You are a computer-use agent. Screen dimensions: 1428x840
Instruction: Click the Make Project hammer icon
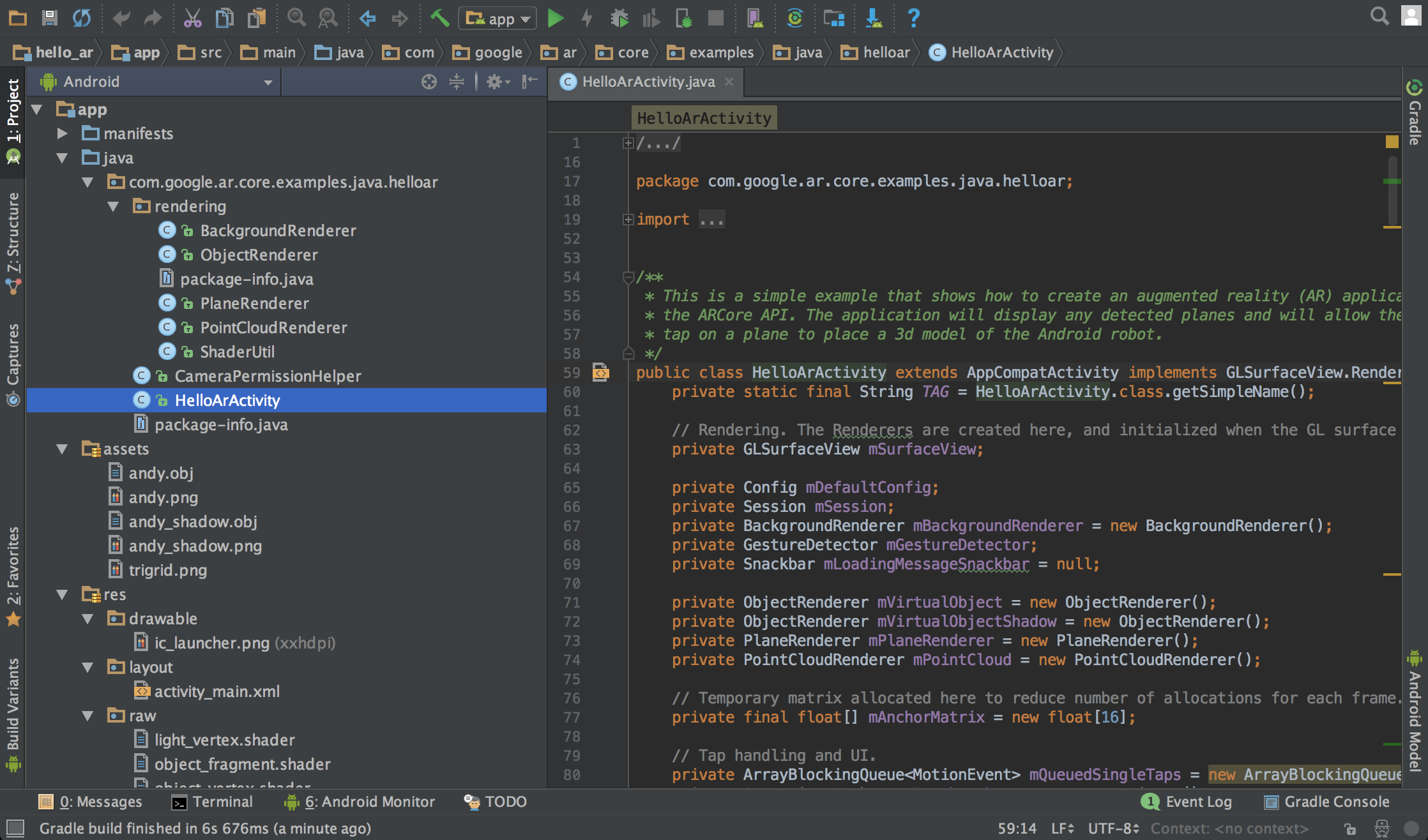point(439,19)
